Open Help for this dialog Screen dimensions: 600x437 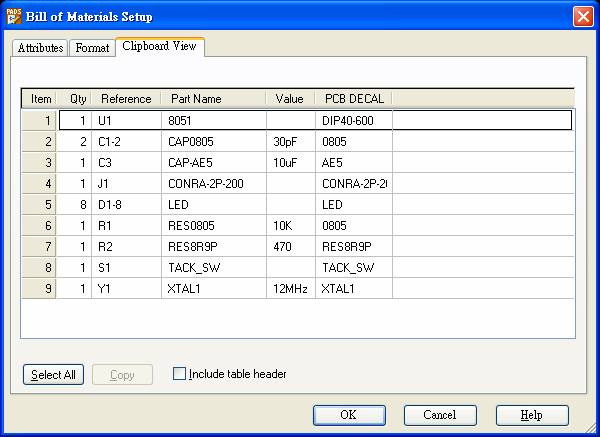[532, 415]
